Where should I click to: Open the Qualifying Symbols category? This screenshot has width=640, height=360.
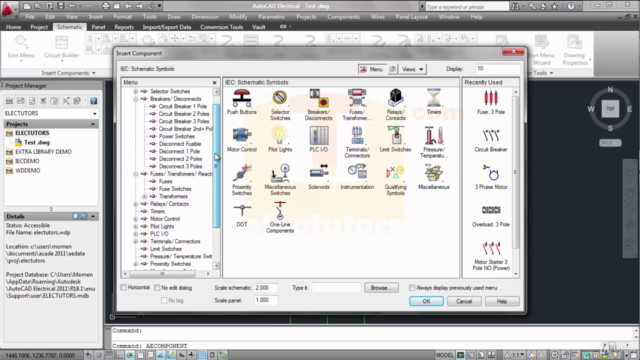395,180
